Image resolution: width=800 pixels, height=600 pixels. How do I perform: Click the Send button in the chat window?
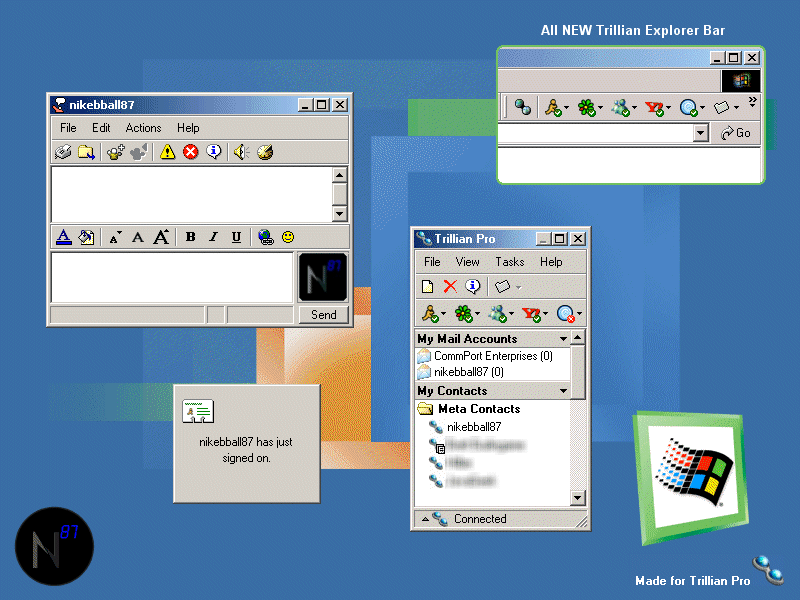click(323, 314)
